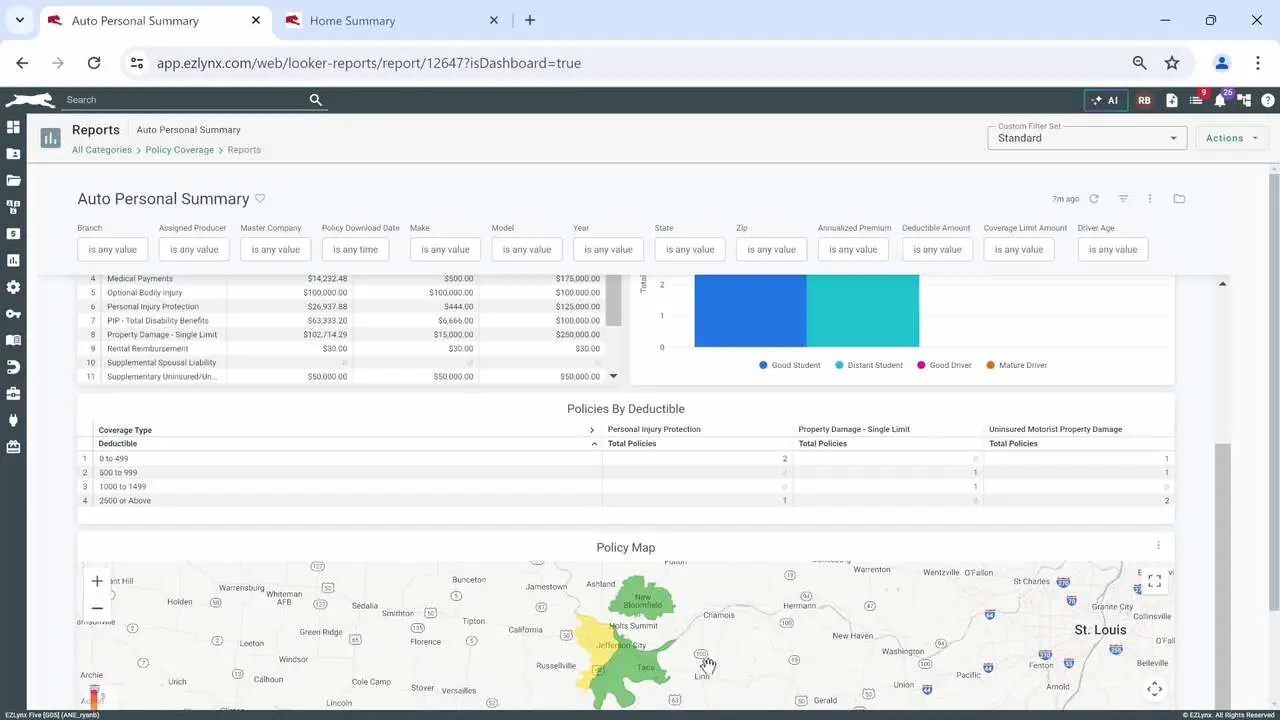This screenshot has height=720, width=1280.
Task: Open the Help question mark icon
Action: coord(1268,100)
